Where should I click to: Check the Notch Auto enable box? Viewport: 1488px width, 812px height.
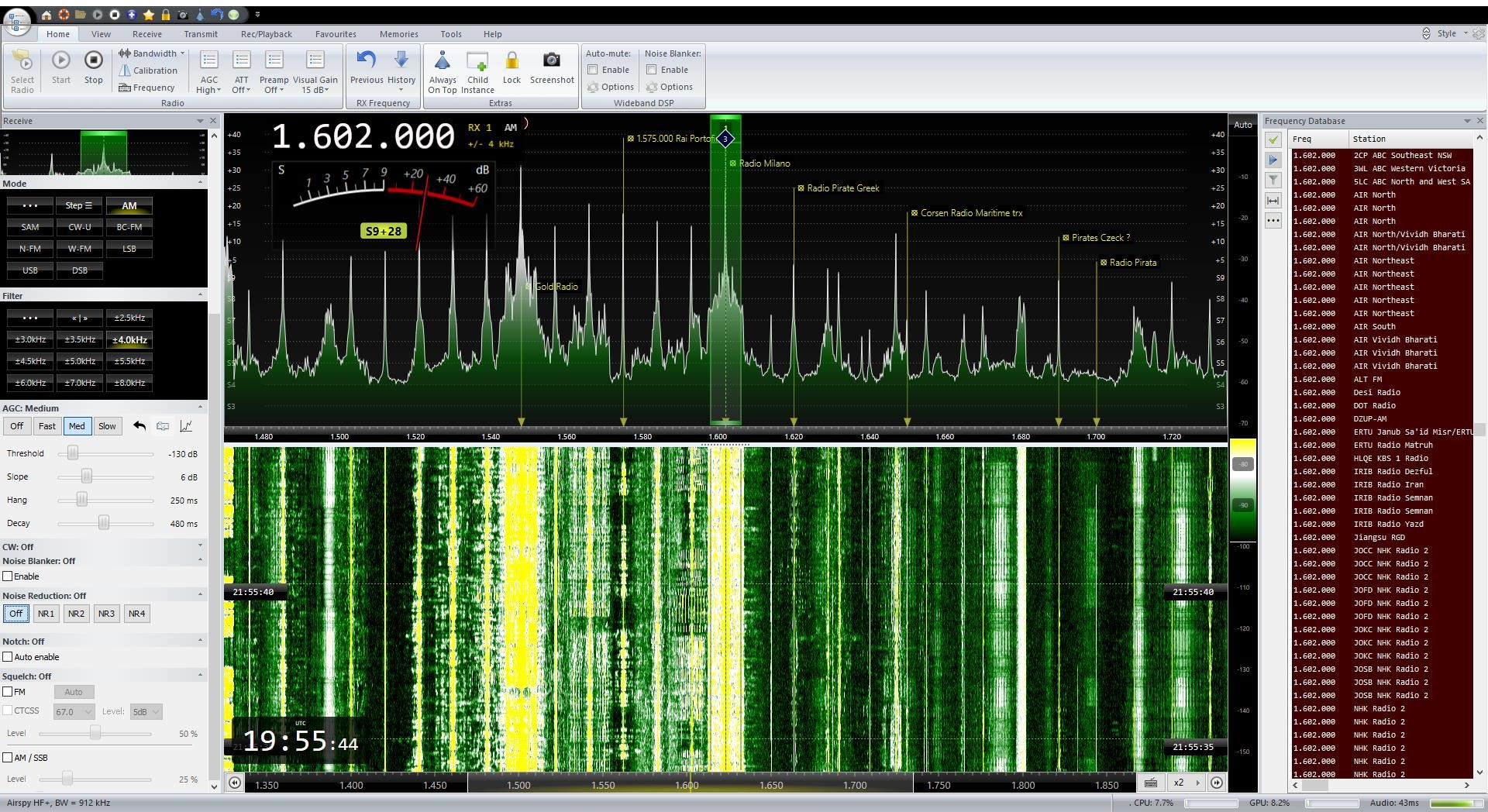(8, 657)
